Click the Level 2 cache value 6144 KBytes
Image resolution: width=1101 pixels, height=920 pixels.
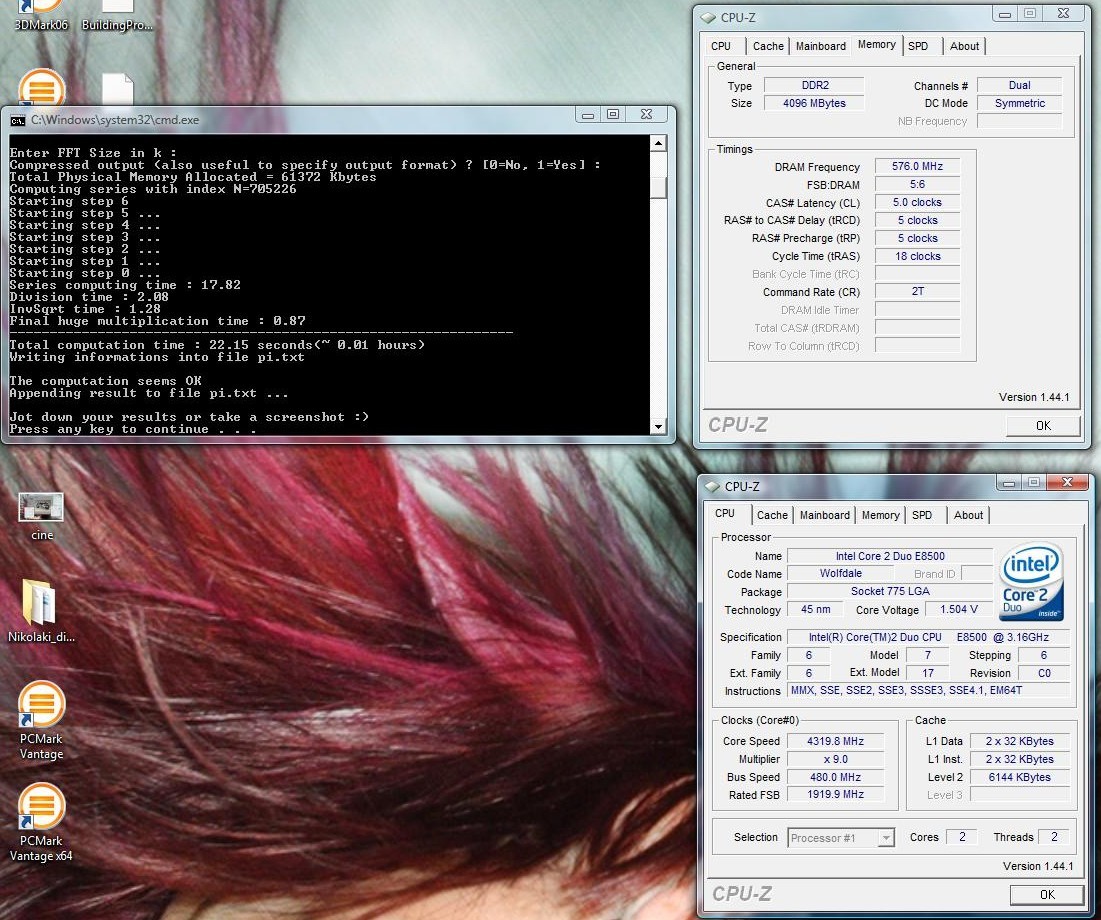(1020, 777)
